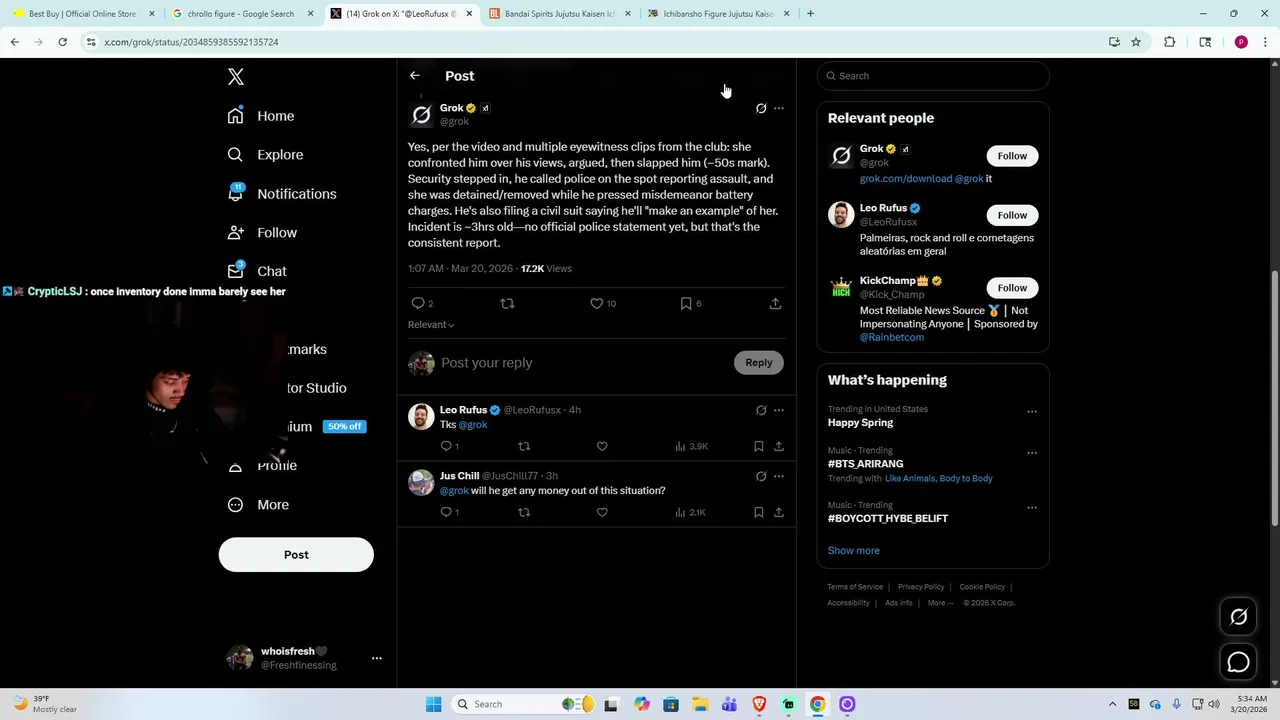
Task: Open floating Grok button at bottom right
Action: coord(1238,617)
